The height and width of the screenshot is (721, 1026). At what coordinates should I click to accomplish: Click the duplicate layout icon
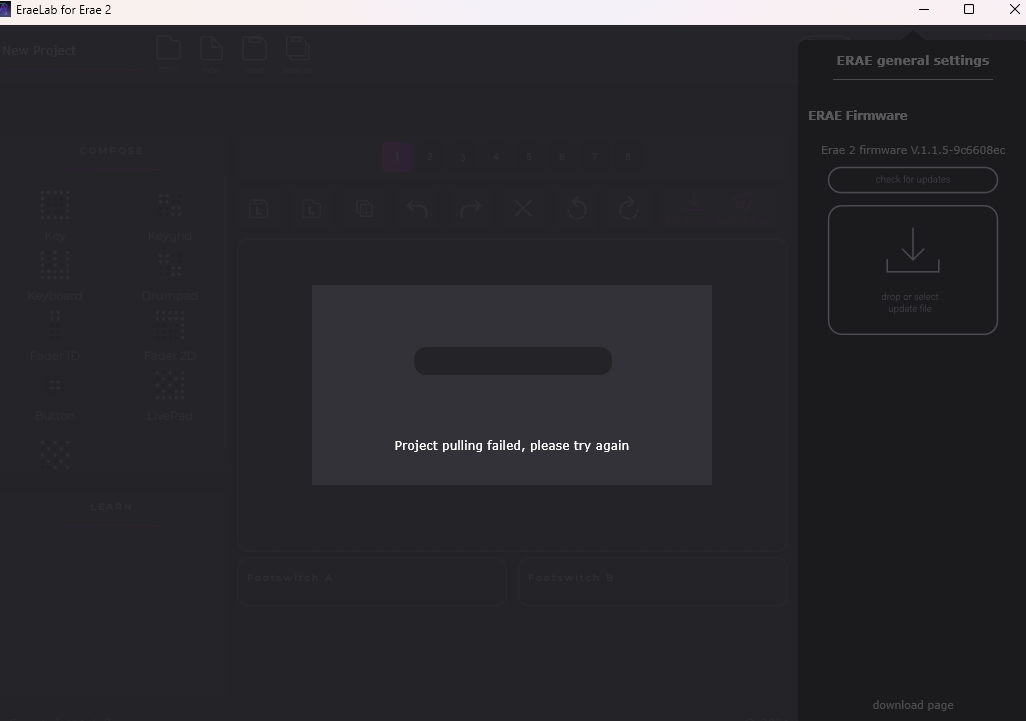(364, 209)
